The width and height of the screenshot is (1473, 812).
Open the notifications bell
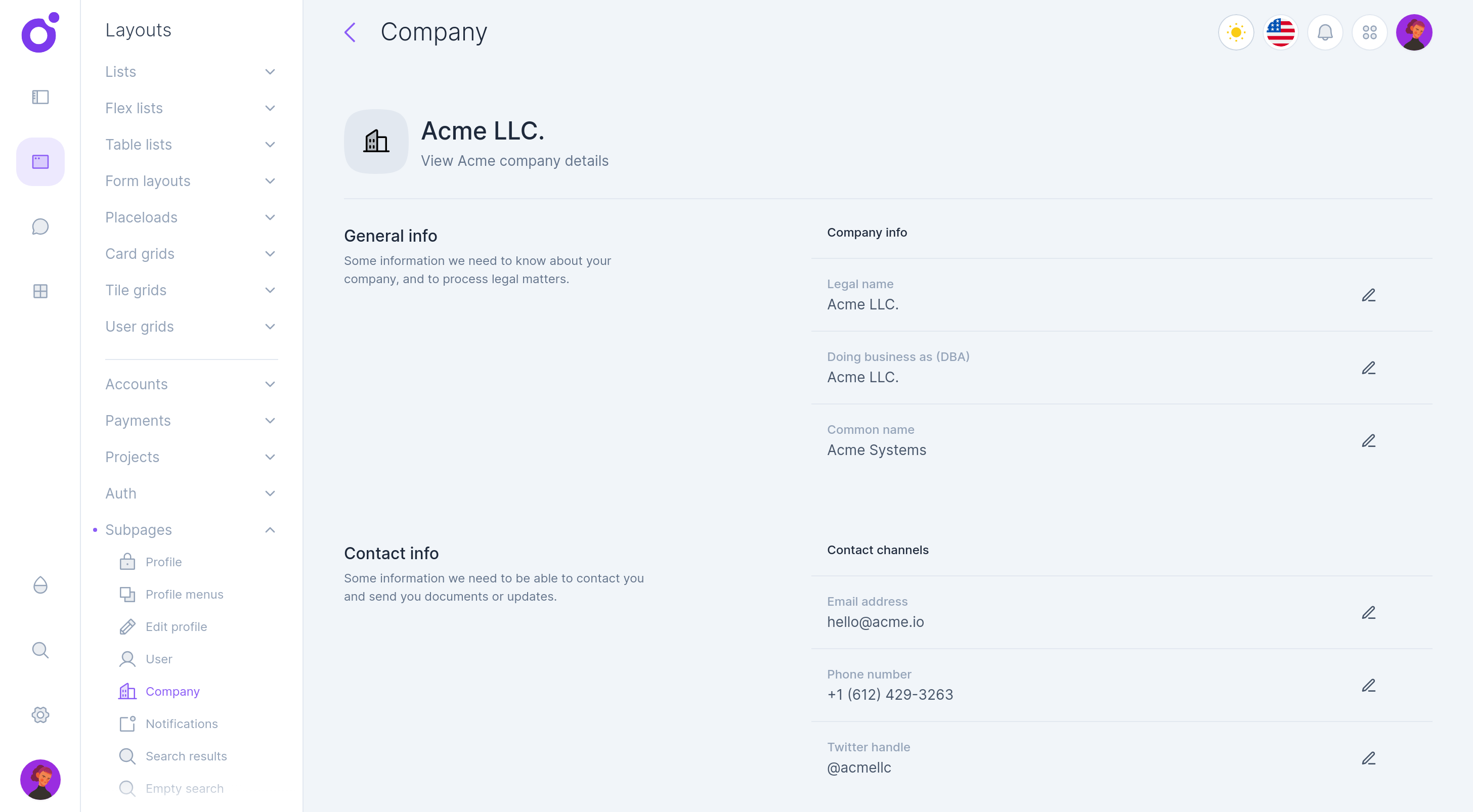[x=1324, y=32]
